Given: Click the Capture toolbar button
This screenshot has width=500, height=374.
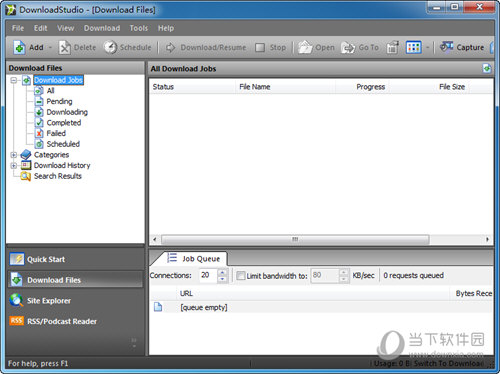Looking at the screenshot, I should coord(462,48).
